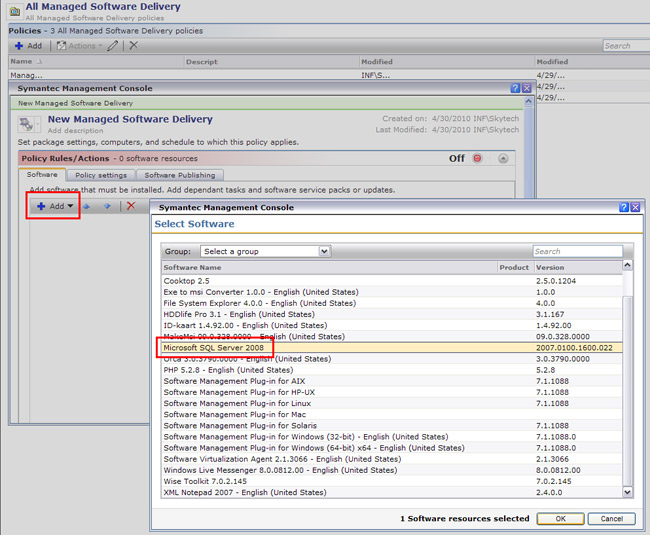650x535 pixels.
Task: Select HDDlife Pro 3.1 row
Action: (x=392, y=314)
